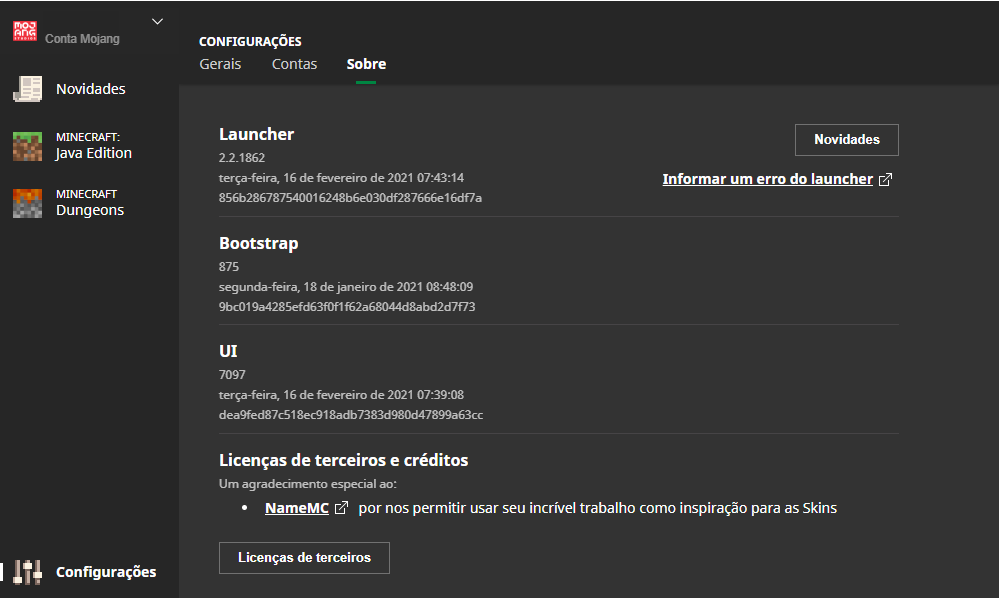Click the Configurações sliders icon
999x598 pixels.
pos(27,572)
